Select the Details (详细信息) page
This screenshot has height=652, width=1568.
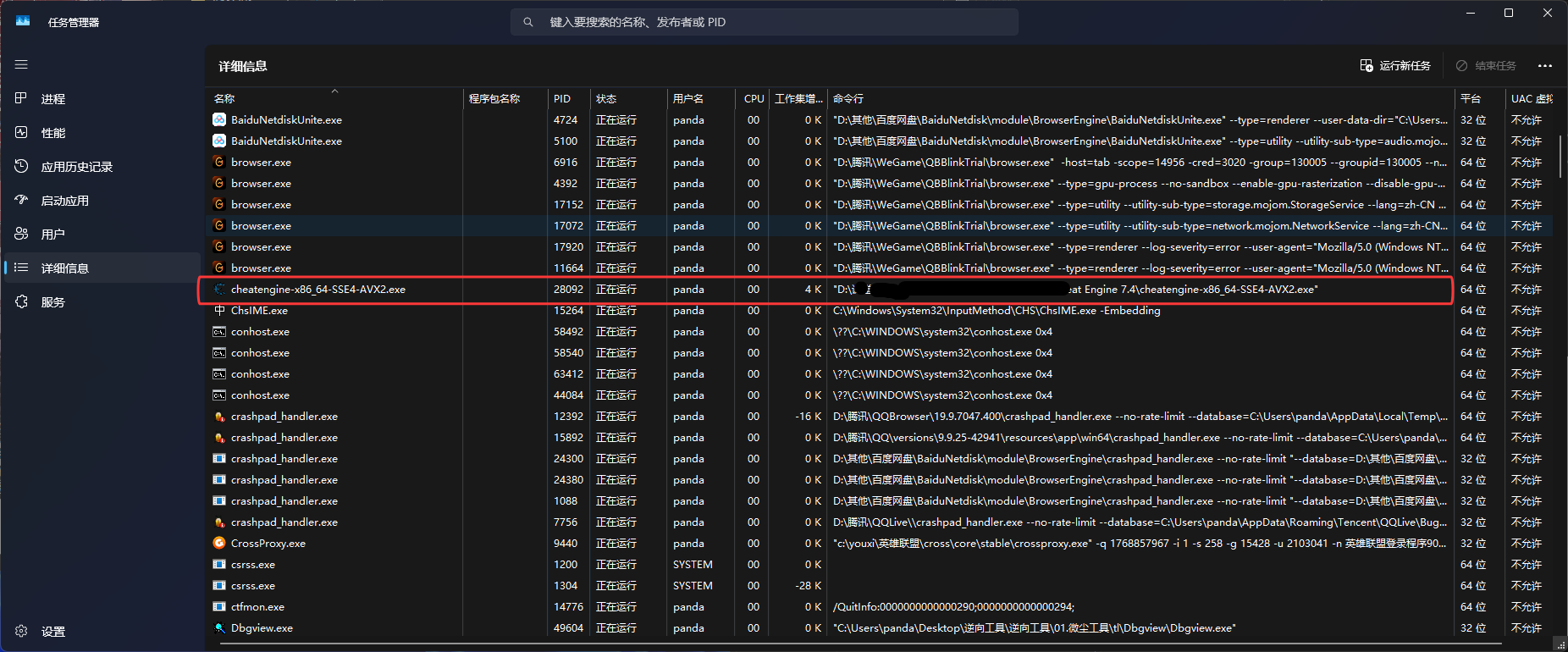click(x=102, y=268)
